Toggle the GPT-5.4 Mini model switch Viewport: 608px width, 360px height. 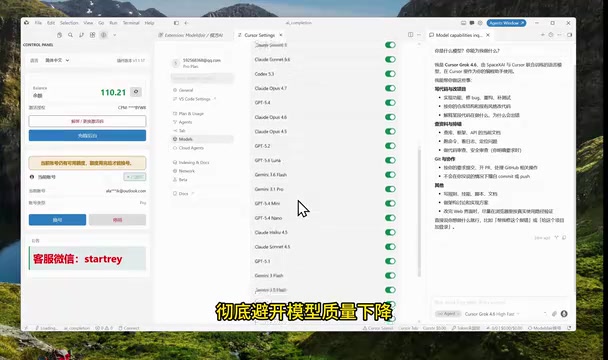tap(390, 203)
